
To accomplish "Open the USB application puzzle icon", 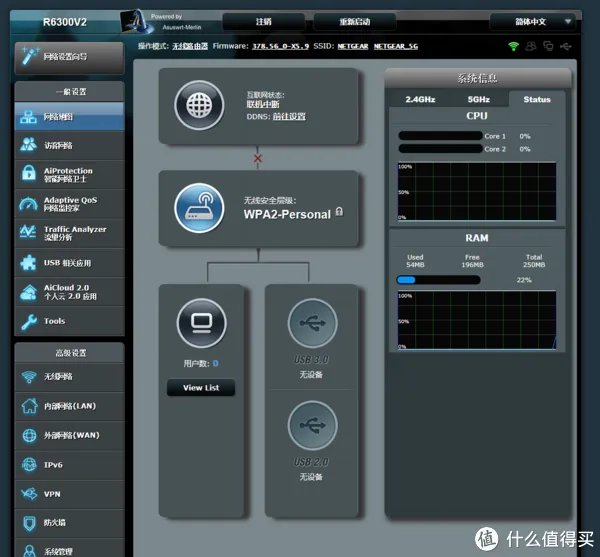I will (28, 262).
